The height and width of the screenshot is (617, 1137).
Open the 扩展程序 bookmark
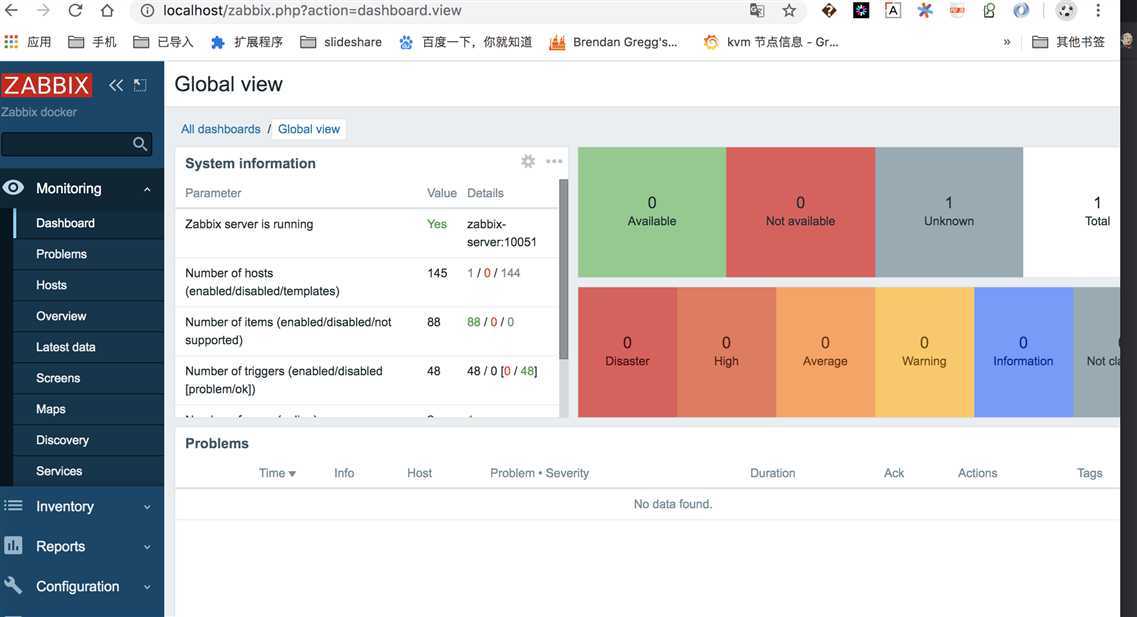(x=247, y=42)
